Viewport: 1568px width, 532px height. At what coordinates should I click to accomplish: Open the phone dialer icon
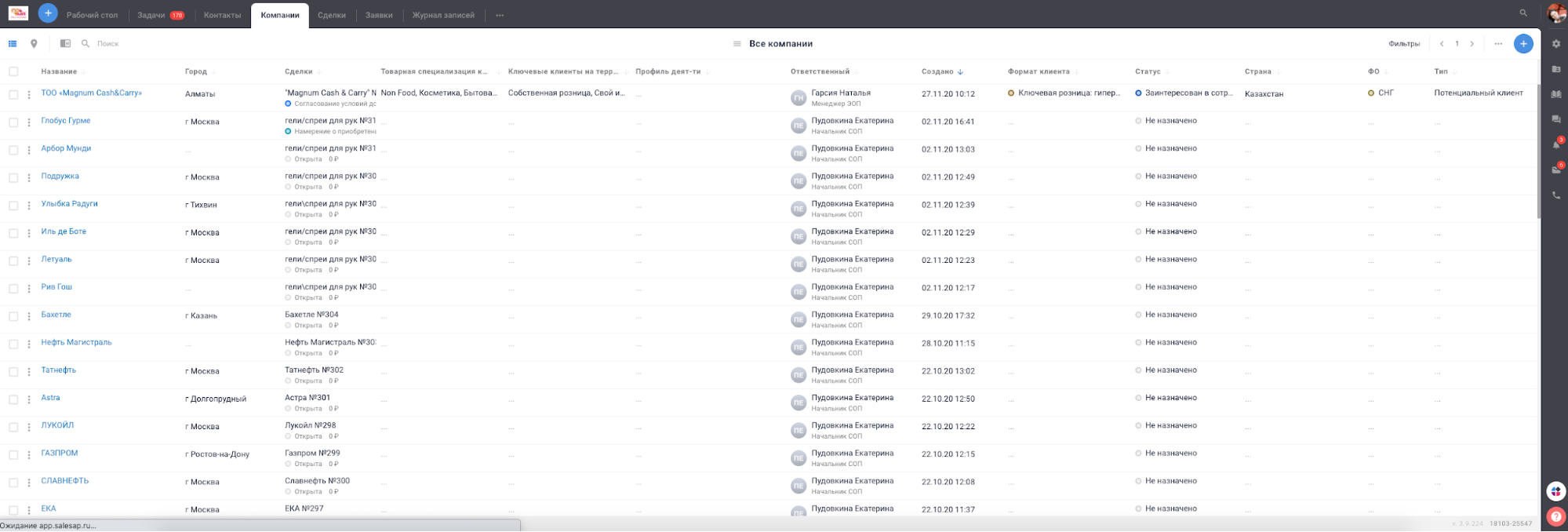(1556, 195)
